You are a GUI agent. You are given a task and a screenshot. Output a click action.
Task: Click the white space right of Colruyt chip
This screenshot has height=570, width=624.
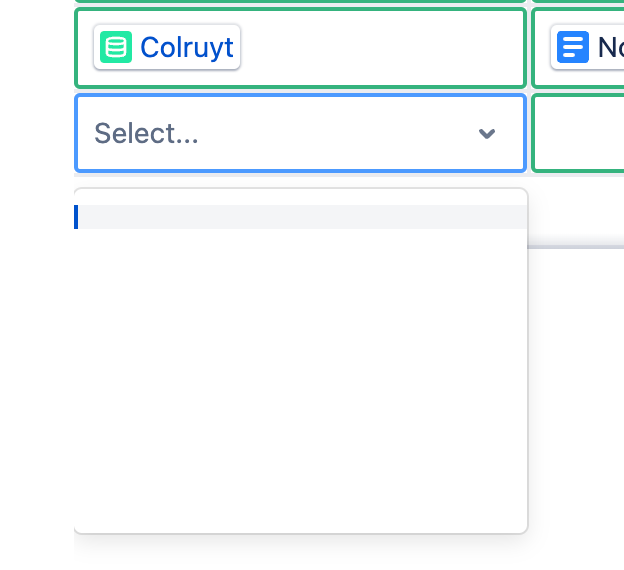tap(382, 48)
